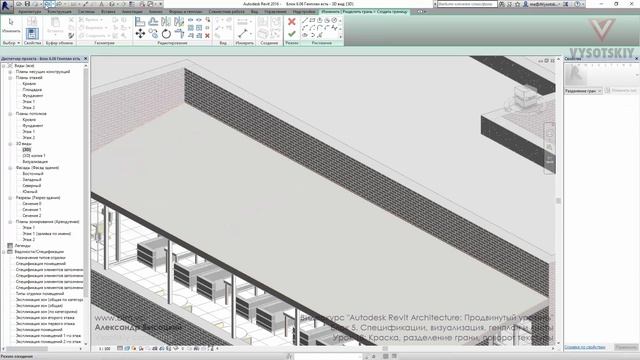Select the Легенды tree item
640x360 pixels.
point(22,246)
